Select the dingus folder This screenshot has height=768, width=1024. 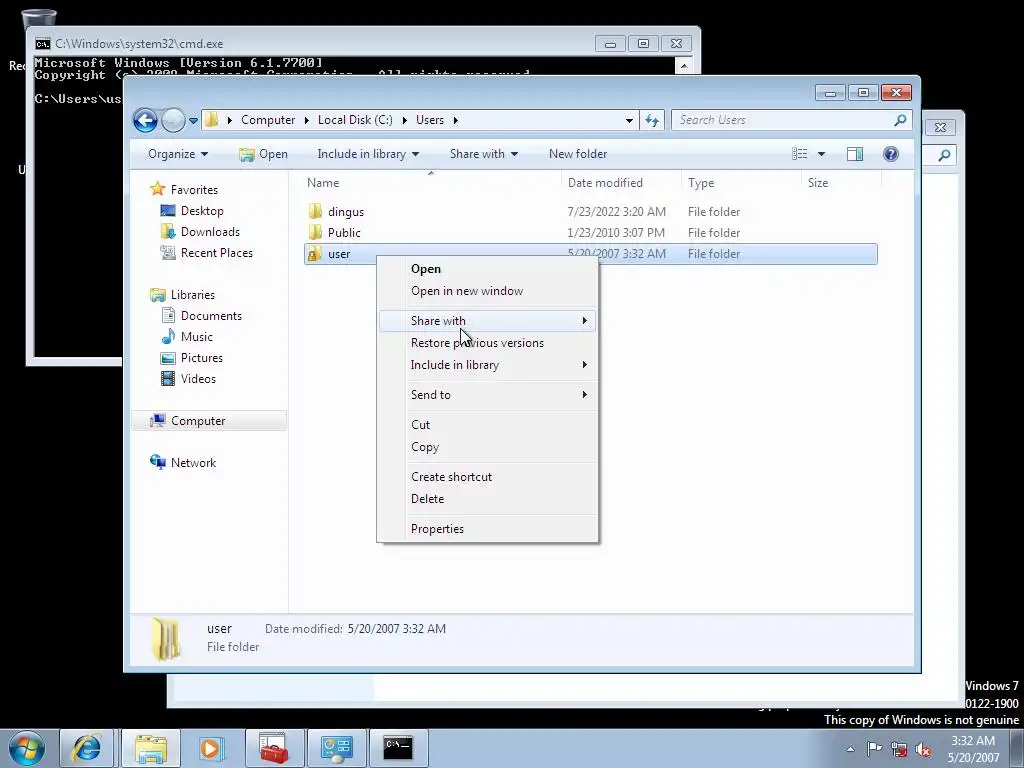345,212
